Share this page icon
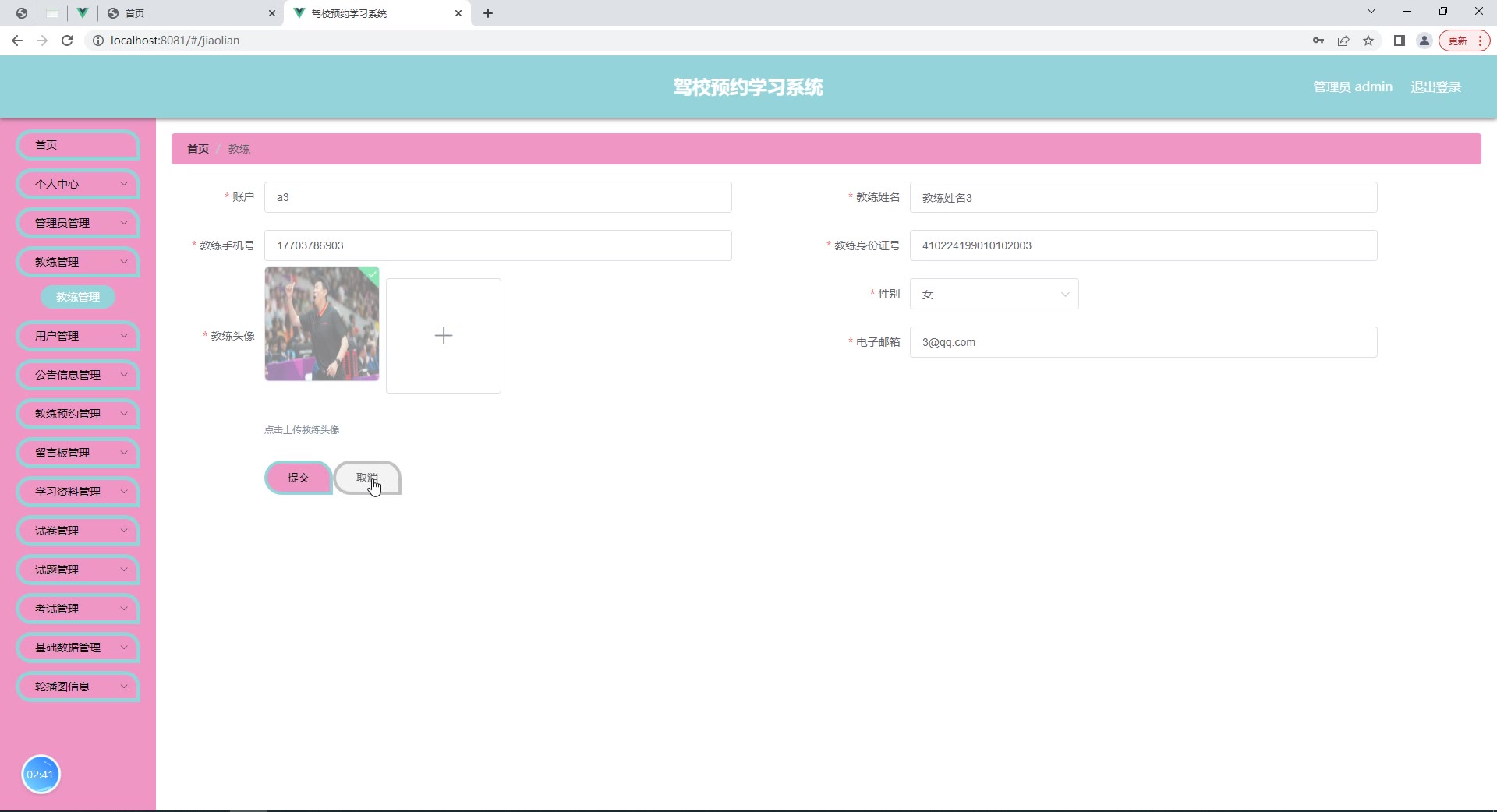1497x812 pixels. 1343,41
